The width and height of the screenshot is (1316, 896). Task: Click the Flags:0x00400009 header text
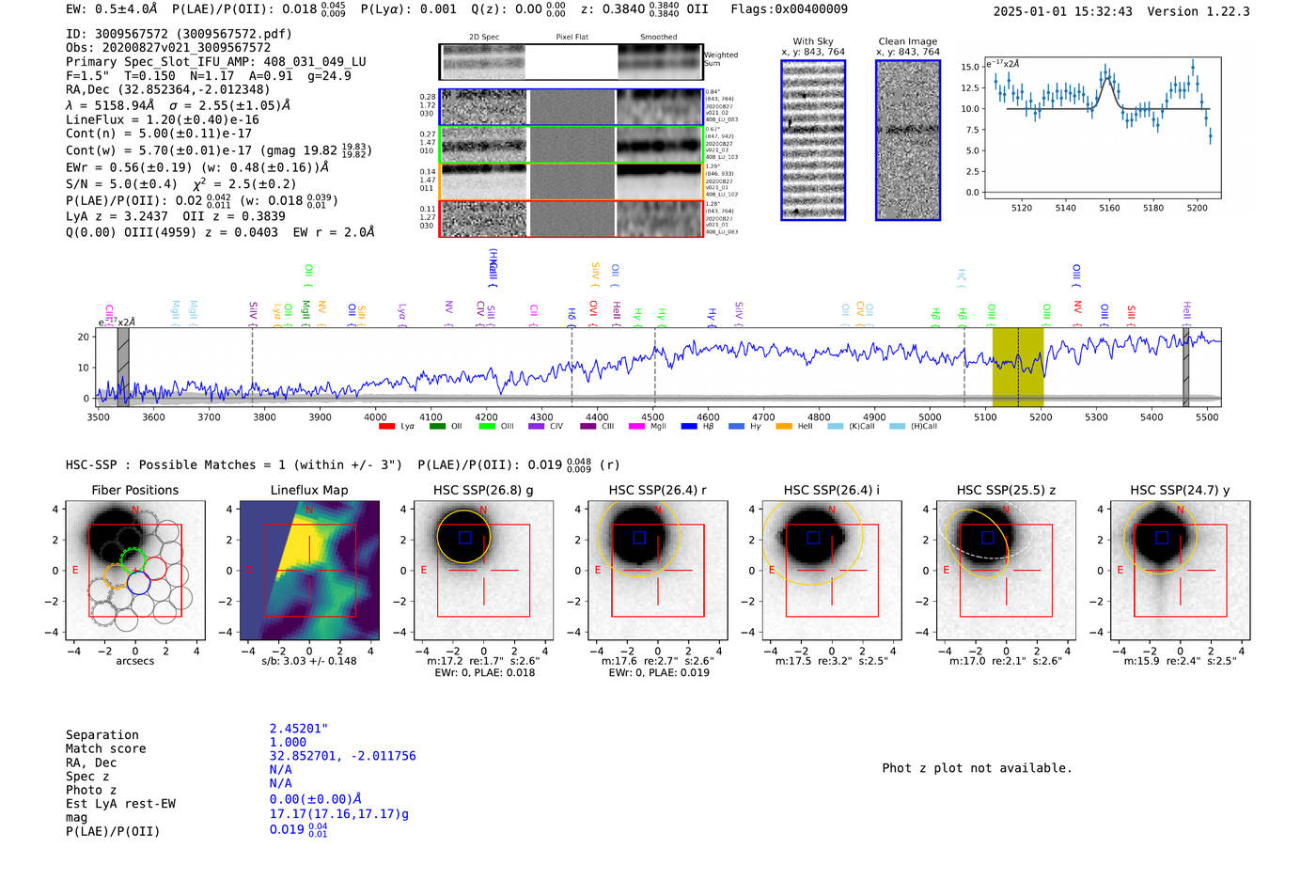pos(789,9)
